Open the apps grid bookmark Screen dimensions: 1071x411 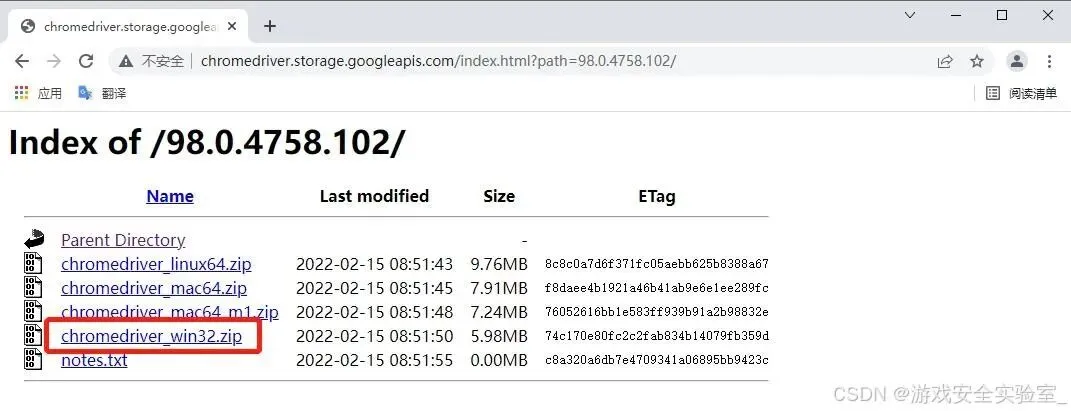click(x=38, y=93)
